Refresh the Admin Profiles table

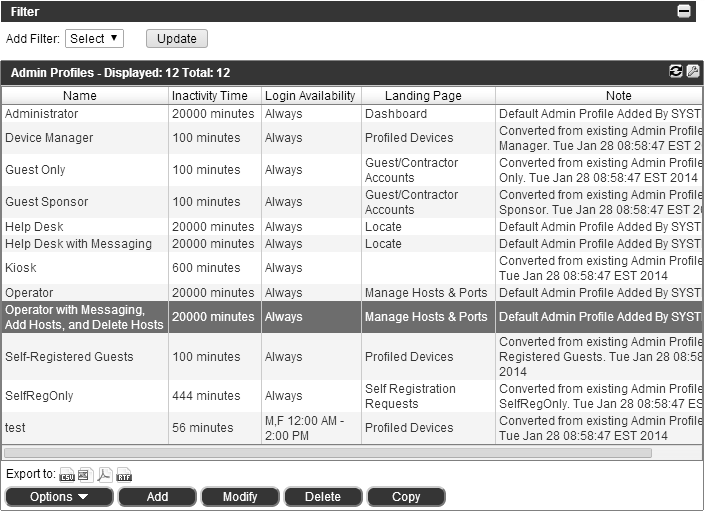tap(676, 71)
